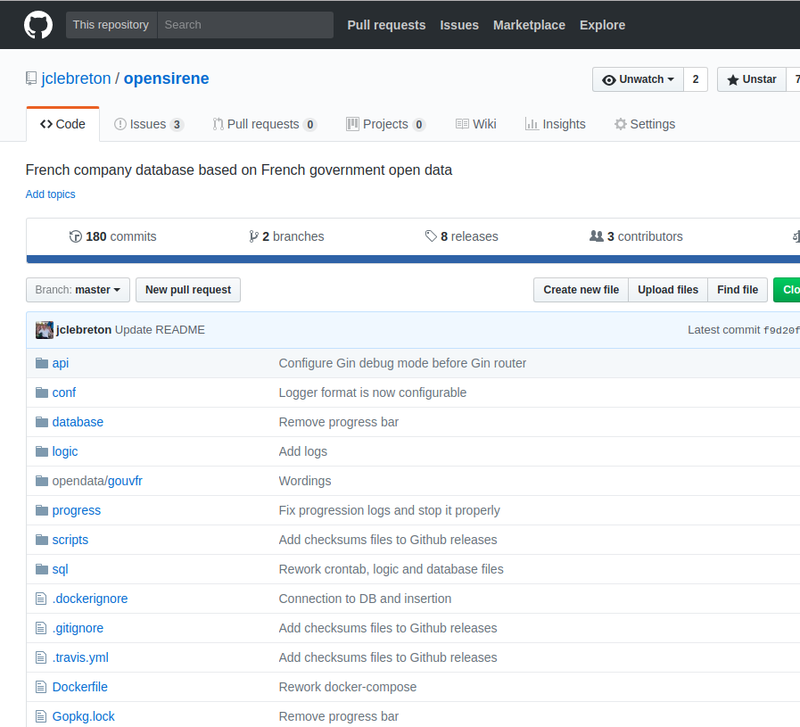
Task: Click the New pull request button
Action: 188,290
